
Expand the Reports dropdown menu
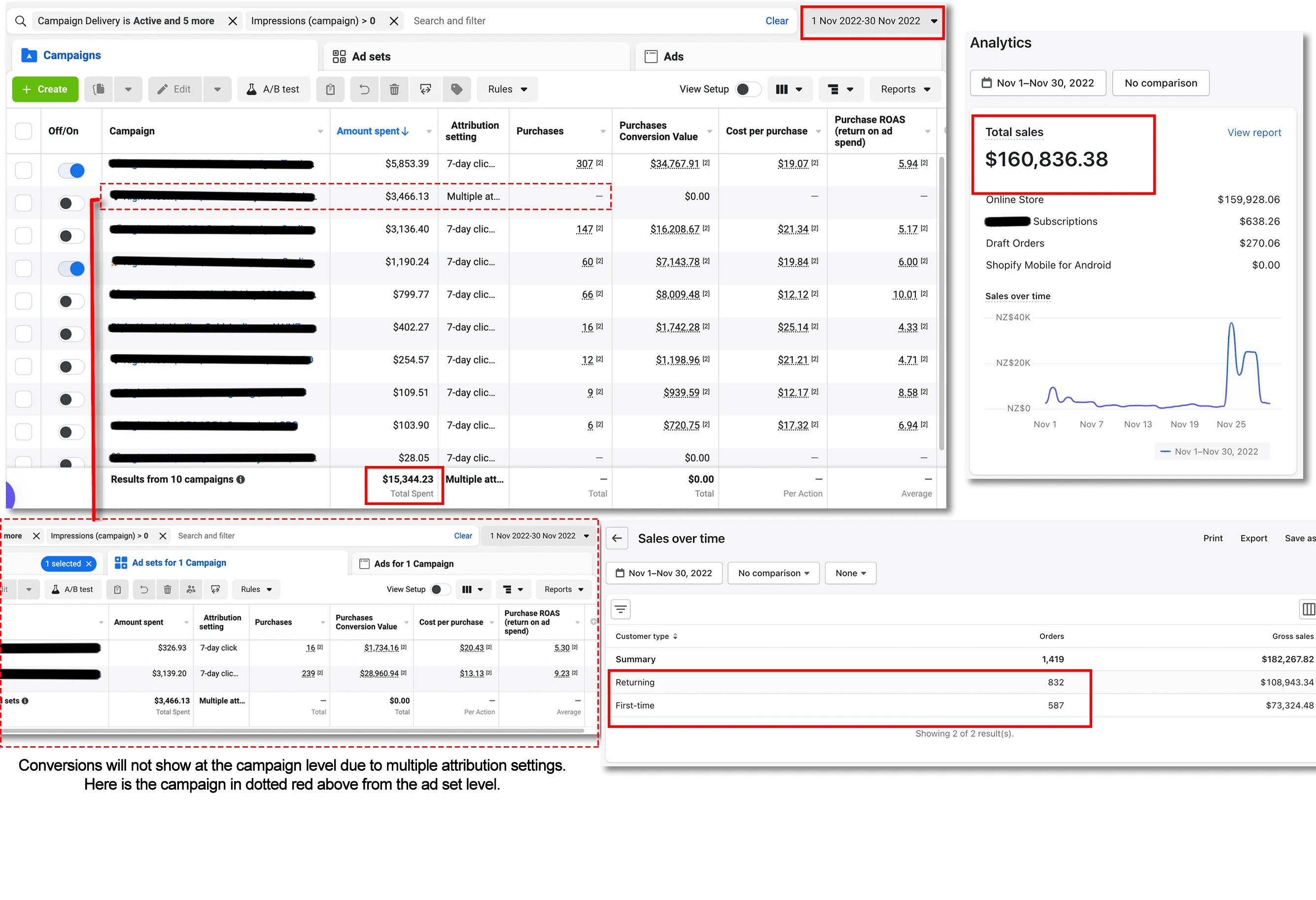tap(905, 89)
